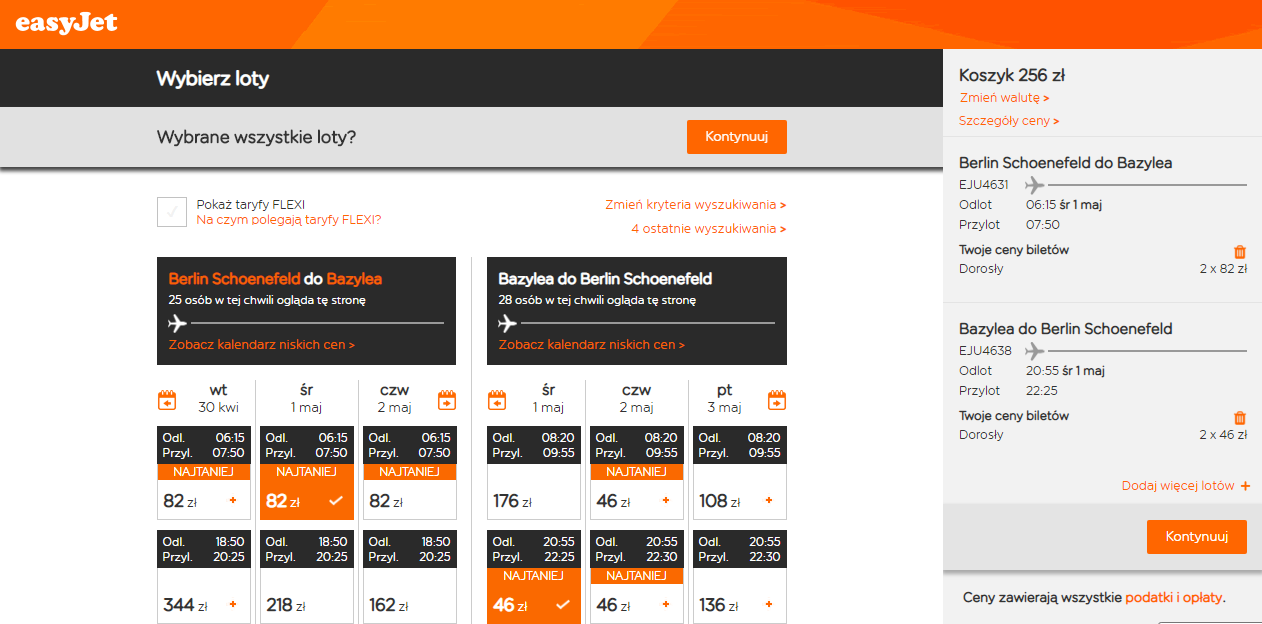1262x624 pixels.
Task: Select the 46 zł 08:20 flight on czw 2 maj
Action: pos(637,472)
